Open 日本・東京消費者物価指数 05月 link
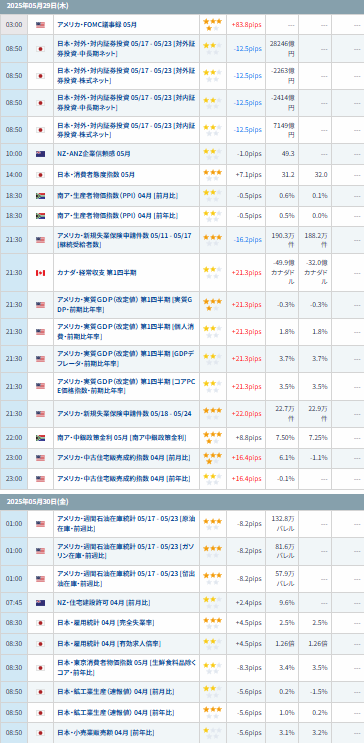Viewport: 364px width, 743px height. coord(126,668)
